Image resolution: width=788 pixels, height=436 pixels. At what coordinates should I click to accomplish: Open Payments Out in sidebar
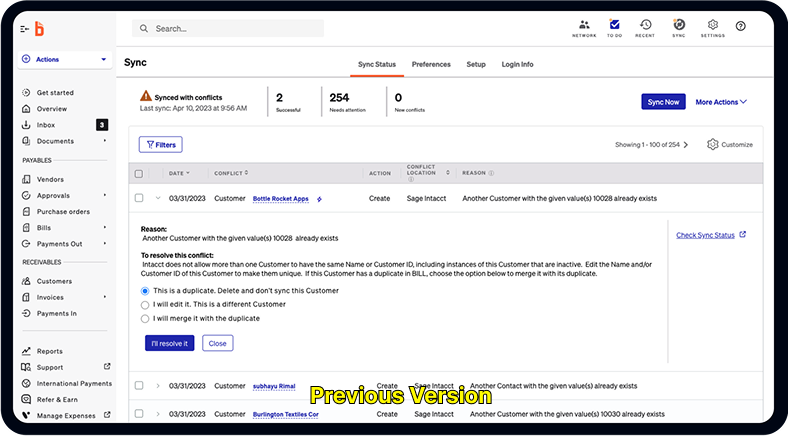pyautogui.click(x=59, y=244)
